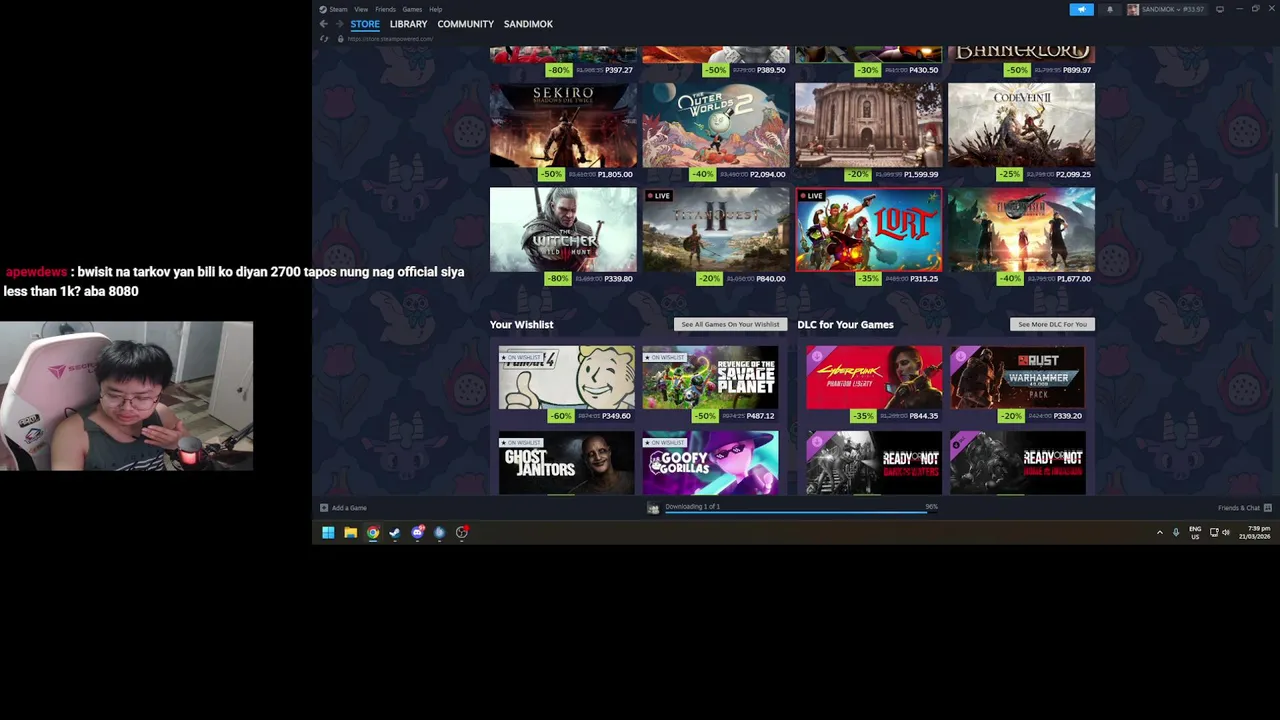The image size is (1280, 720).
Task: Open the notifications bell
Action: point(1109,9)
